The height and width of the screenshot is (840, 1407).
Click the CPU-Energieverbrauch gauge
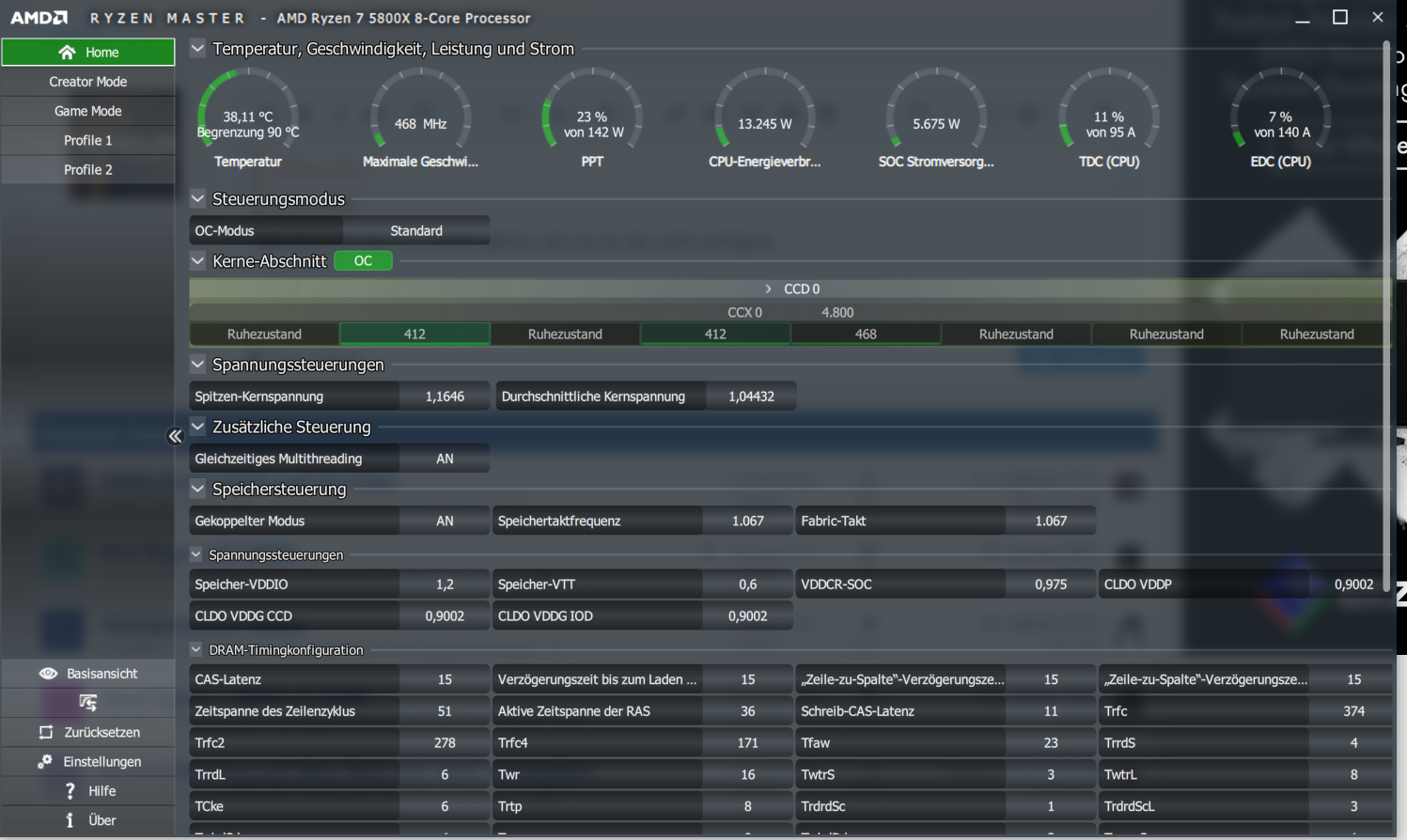pyautogui.click(x=764, y=118)
